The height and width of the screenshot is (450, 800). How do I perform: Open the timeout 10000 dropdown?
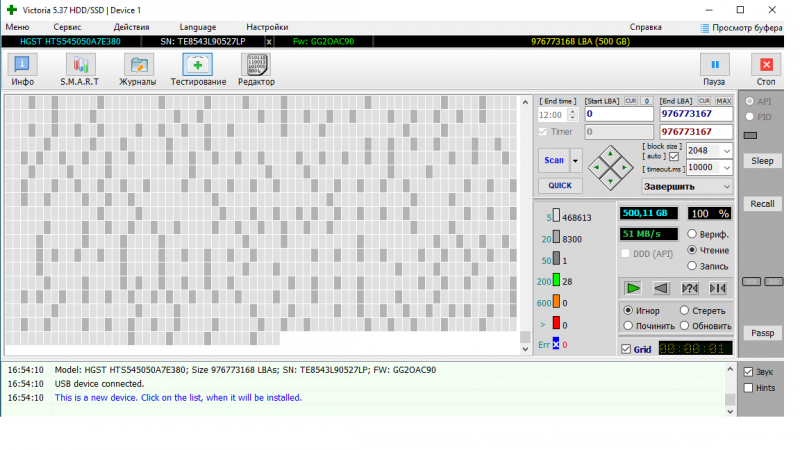coord(726,167)
